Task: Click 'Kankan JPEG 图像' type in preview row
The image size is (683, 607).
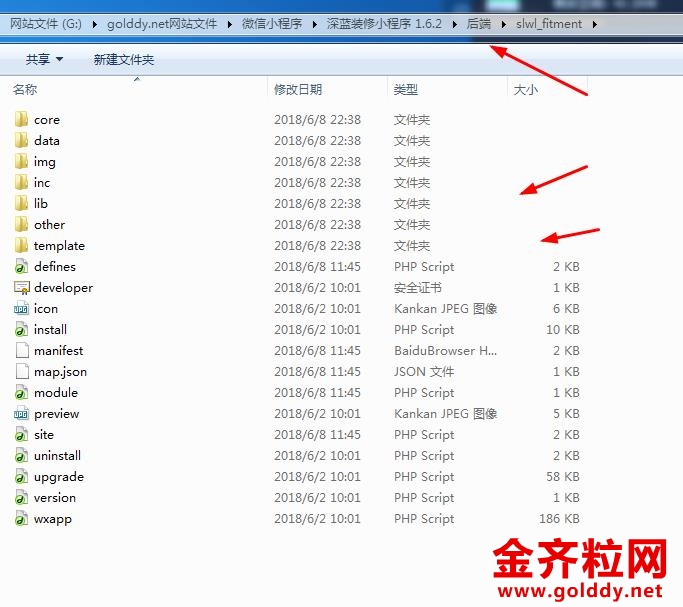Action: click(445, 414)
